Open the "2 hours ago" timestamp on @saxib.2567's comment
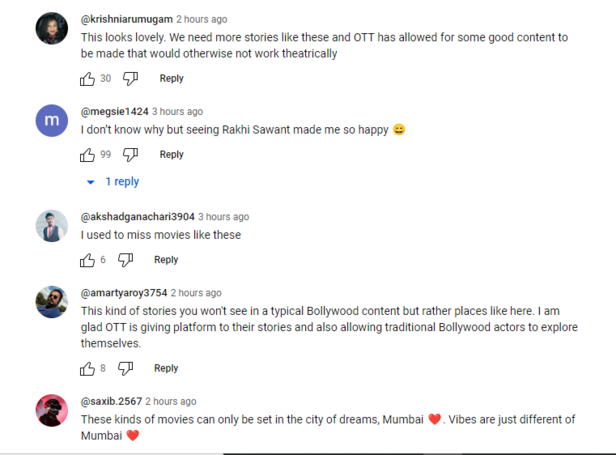616x455 pixels. (x=171, y=401)
